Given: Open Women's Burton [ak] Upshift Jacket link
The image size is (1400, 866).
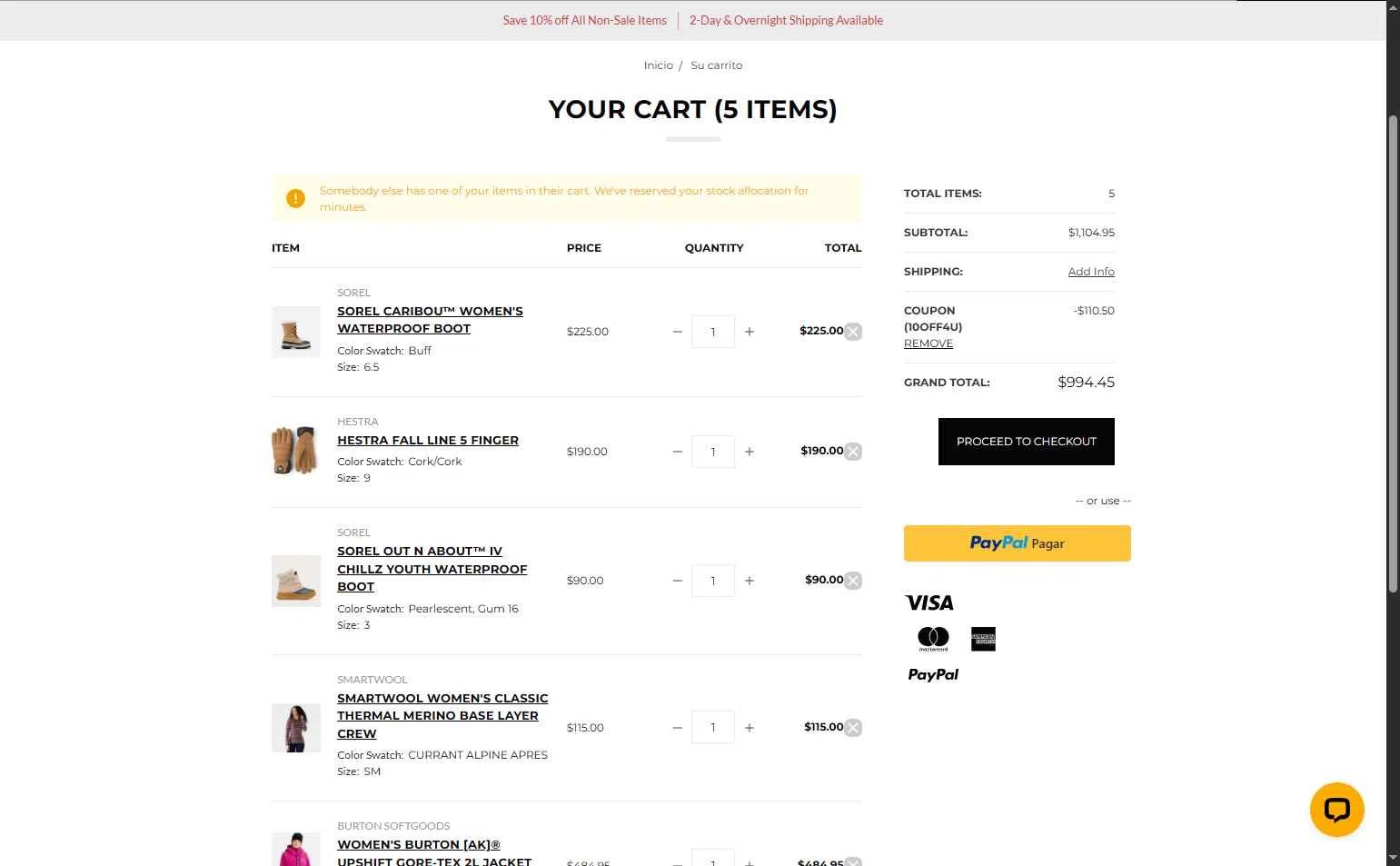Looking at the screenshot, I should coord(434,852).
